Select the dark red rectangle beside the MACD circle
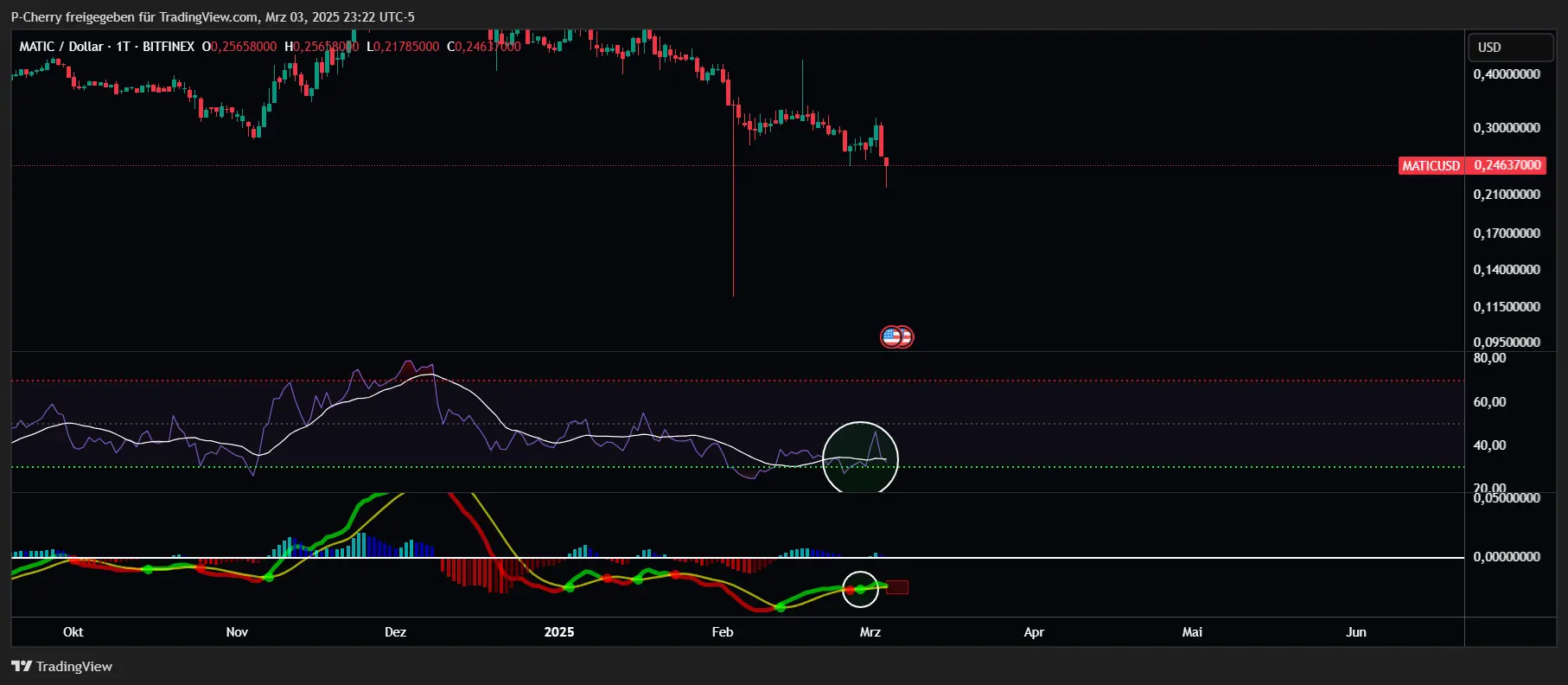This screenshot has height=685, width=1568. tap(897, 587)
